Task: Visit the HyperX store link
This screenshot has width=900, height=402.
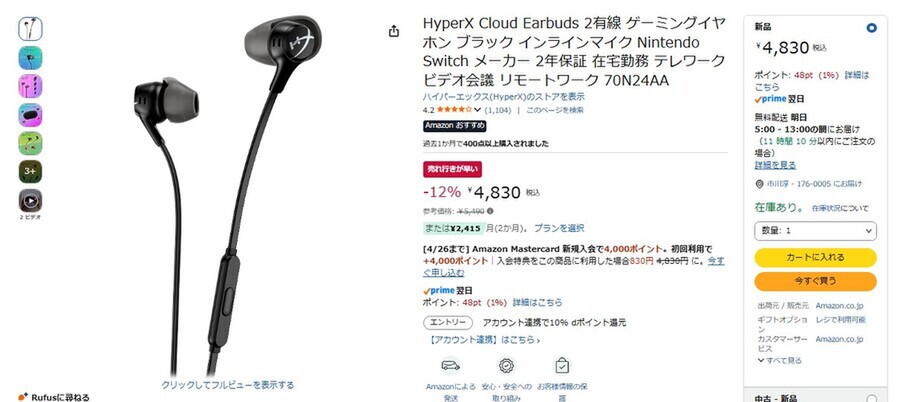Action: pos(503,96)
